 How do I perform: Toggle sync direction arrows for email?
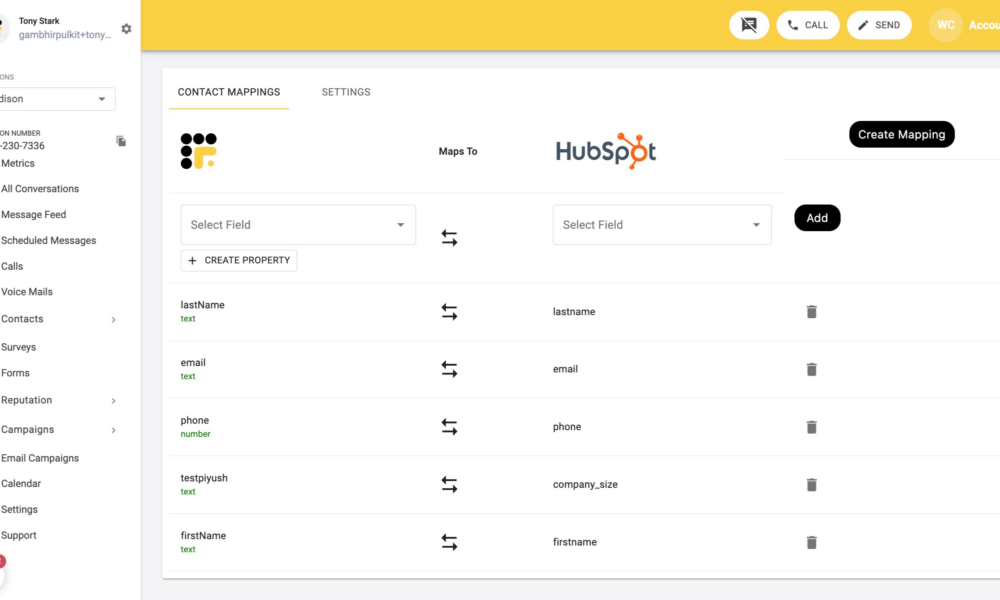[449, 369]
